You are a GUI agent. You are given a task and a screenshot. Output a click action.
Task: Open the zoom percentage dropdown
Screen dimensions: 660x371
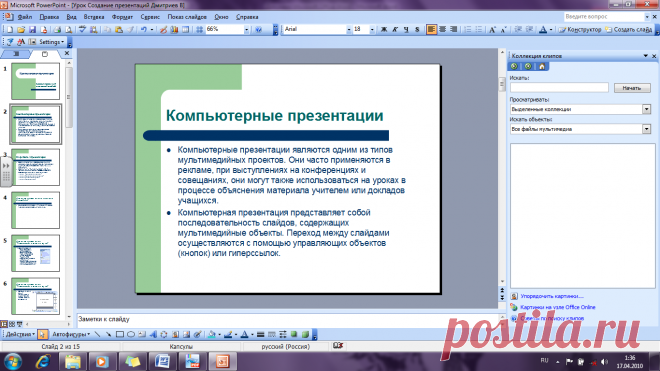(x=246, y=29)
